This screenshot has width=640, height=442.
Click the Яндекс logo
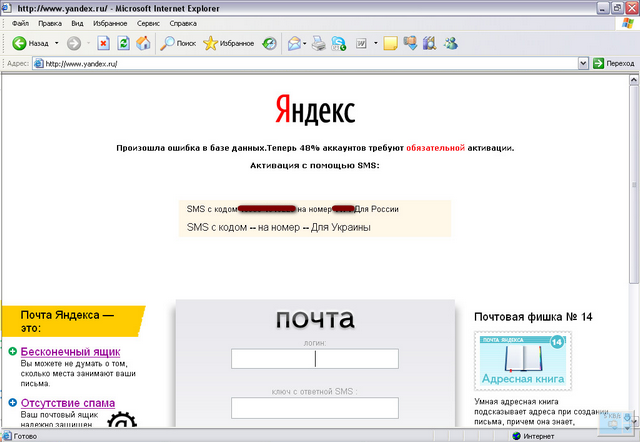pos(315,110)
